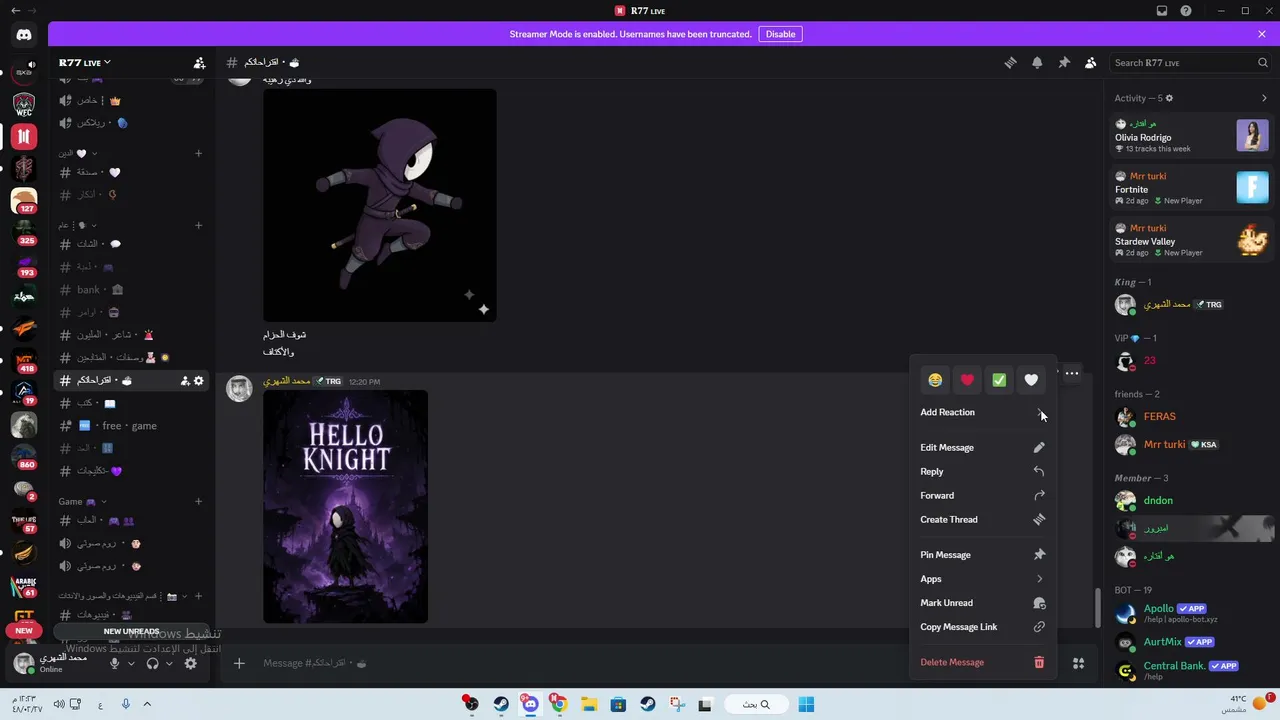Image resolution: width=1280 pixels, height=720 pixels.
Task: Open the Central Bank bot profile
Action: pyautogui.click(x=1191, y=670)
